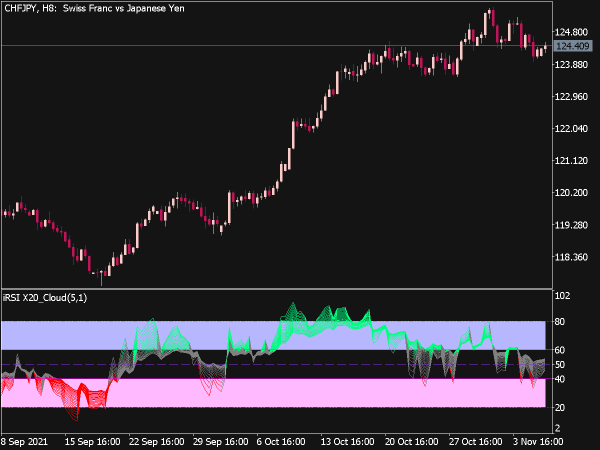Click the 119.280 price axis label
Viewport: 600px width, 450px height.
click(571, 225)
